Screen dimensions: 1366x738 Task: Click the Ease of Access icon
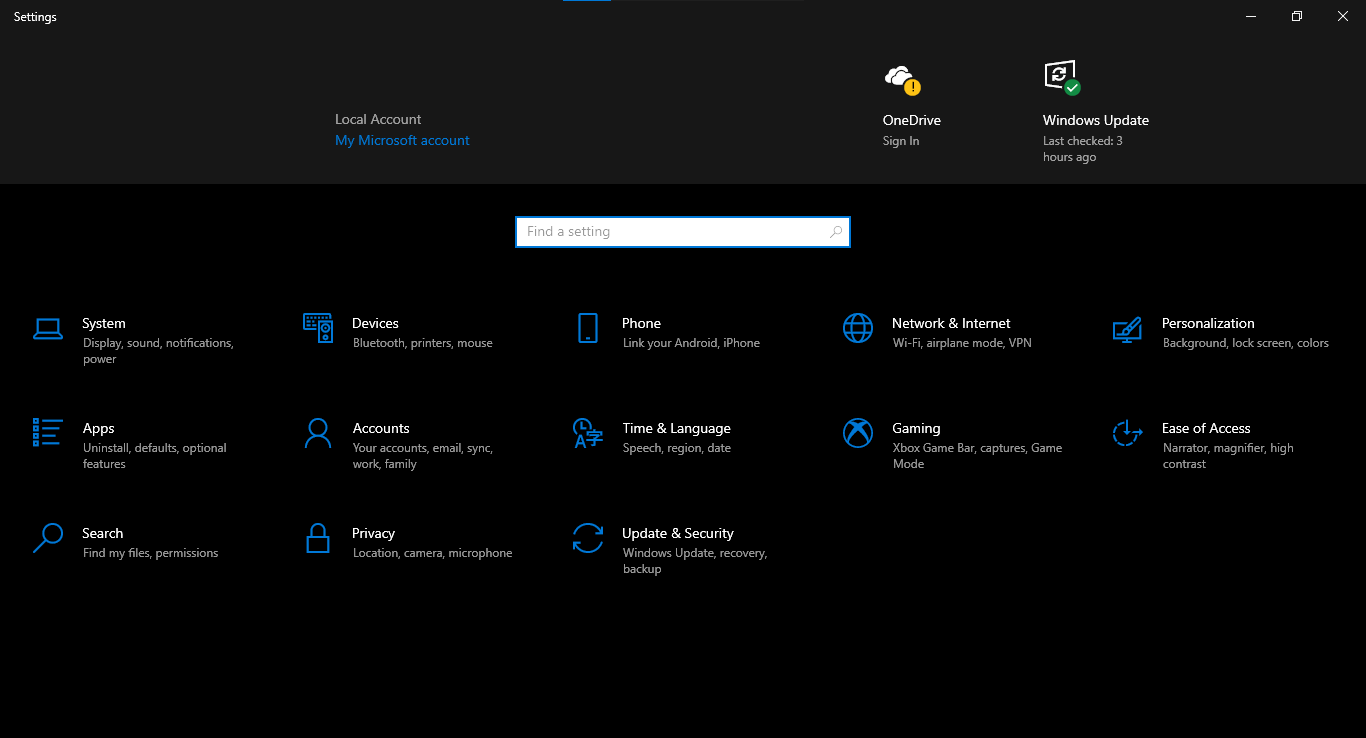pyautogui.click(x=1127, y=433)
